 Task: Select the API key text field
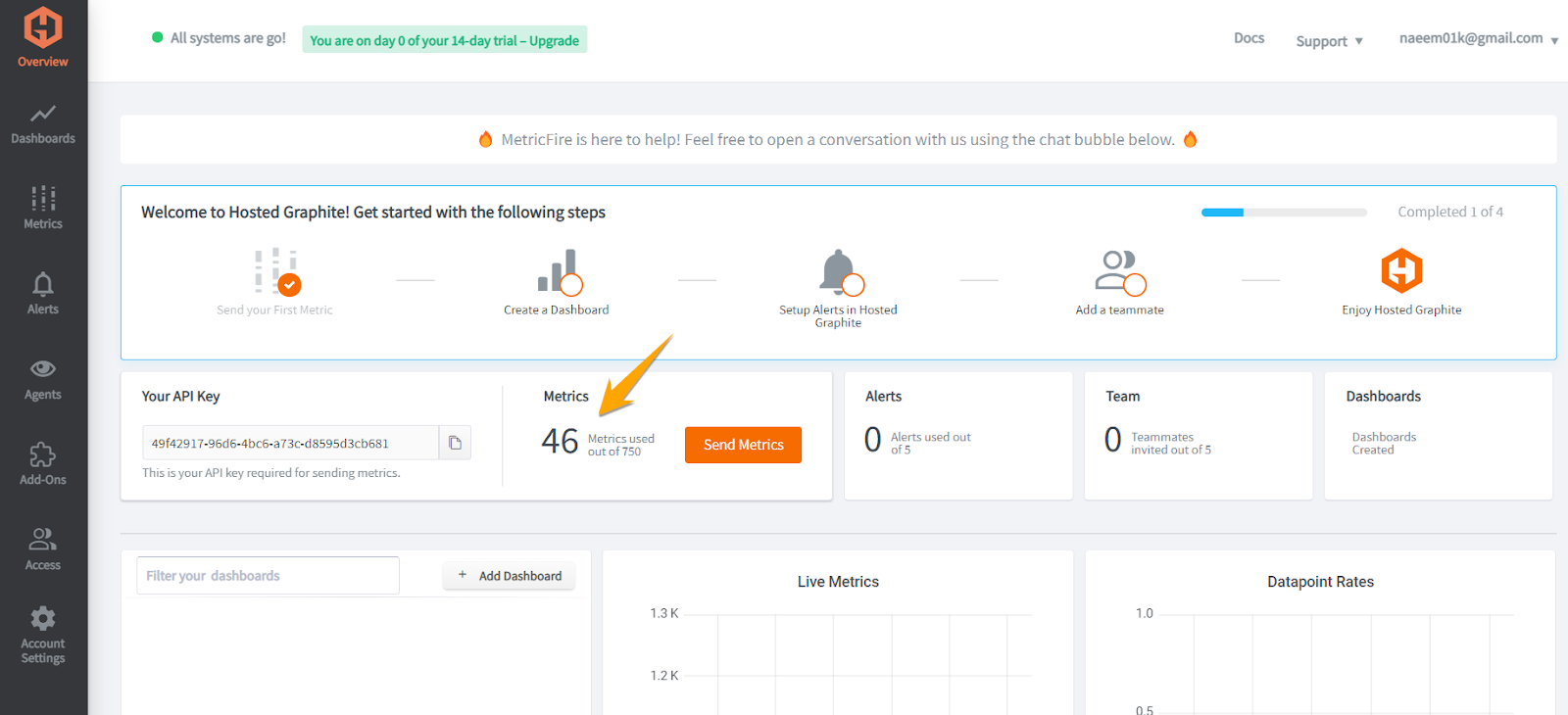(290, 443)
